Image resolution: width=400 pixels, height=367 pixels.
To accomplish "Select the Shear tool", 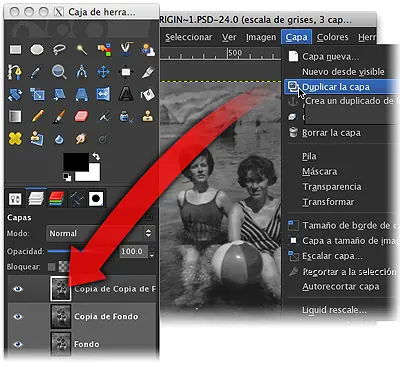I will [x=59, y=94].
